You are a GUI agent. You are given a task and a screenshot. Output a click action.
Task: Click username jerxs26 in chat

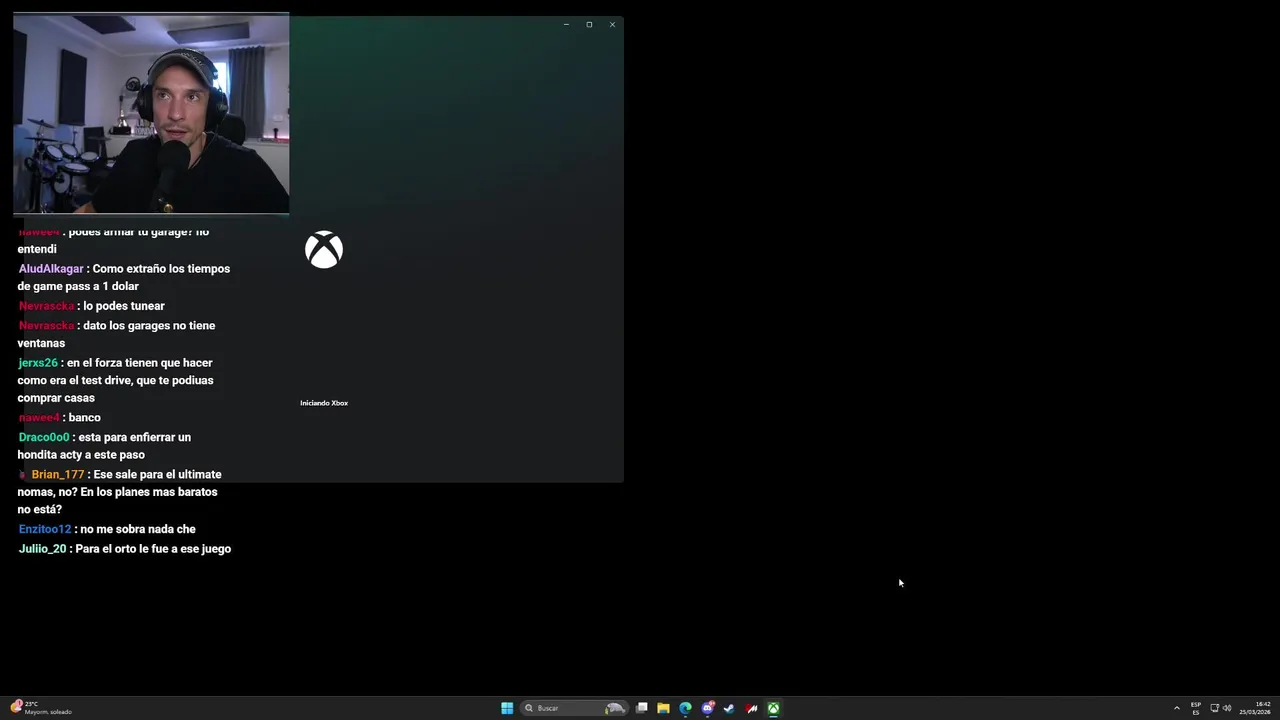coord(38,363)
